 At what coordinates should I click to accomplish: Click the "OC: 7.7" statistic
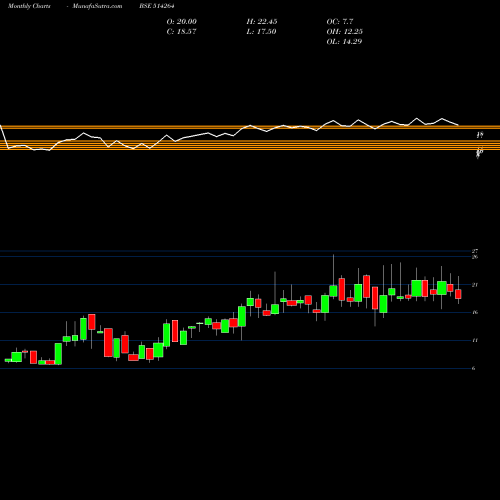(x=340, y=22)
